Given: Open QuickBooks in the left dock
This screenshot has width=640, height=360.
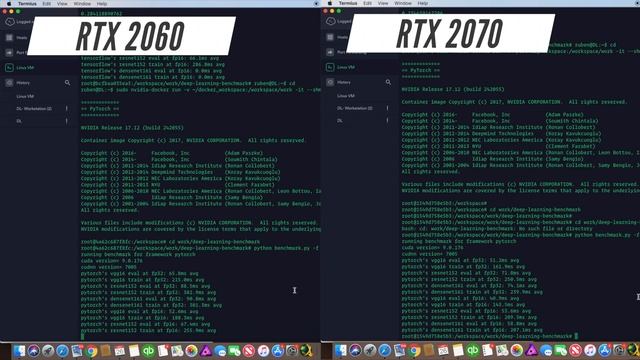Looking at the screenshot, I should click(149, 351).
